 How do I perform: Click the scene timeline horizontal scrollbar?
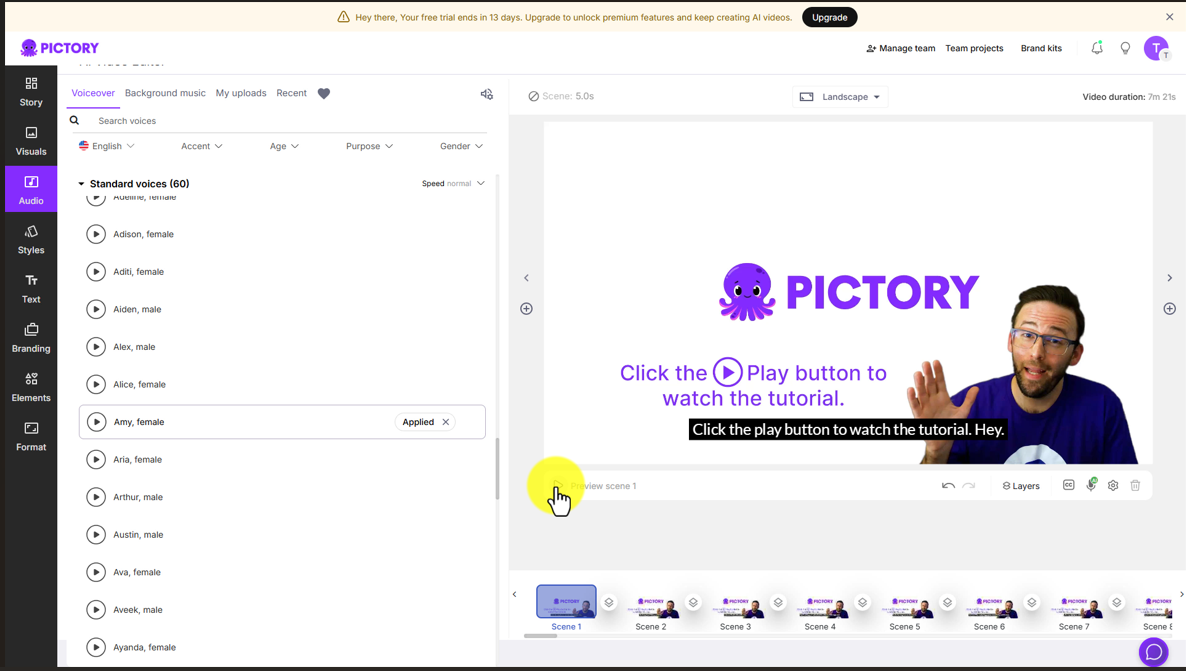point(541,635)
